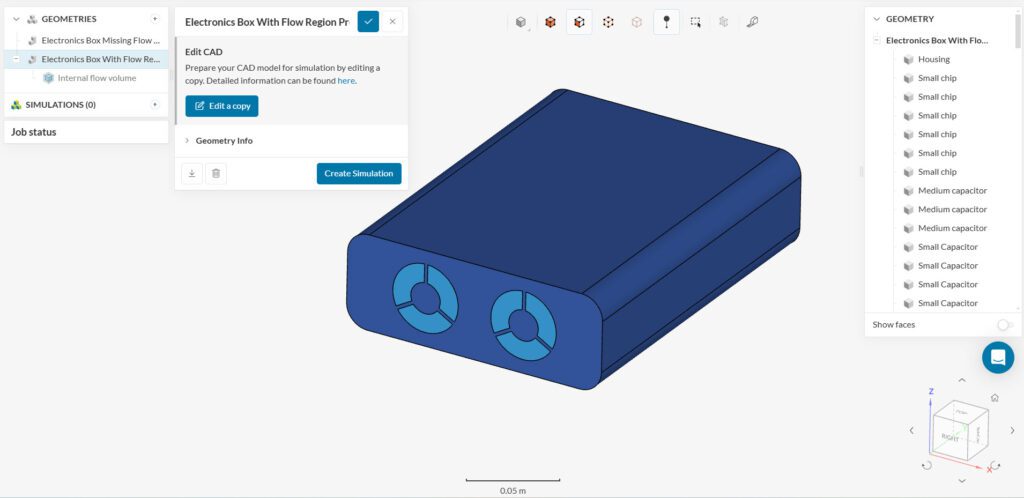The height and width of the screenshot is (498, 1024).
Task: Enable the translucent surfaces render mode
Action: (637, 22)
